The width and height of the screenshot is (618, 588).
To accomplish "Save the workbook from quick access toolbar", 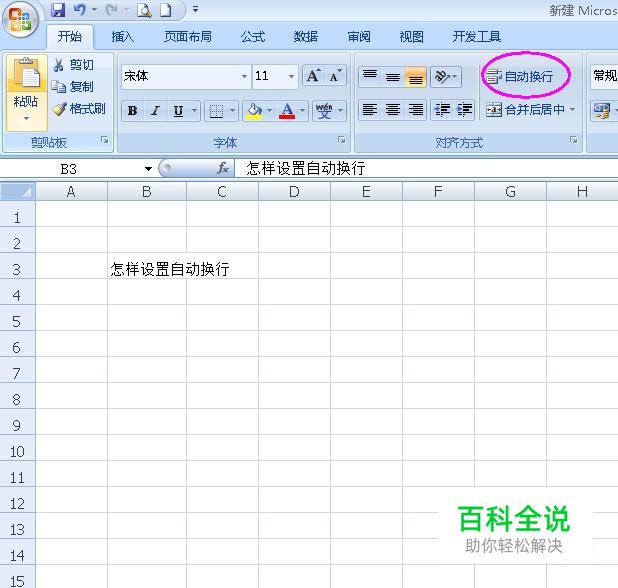I will click(x=58, y=10).
